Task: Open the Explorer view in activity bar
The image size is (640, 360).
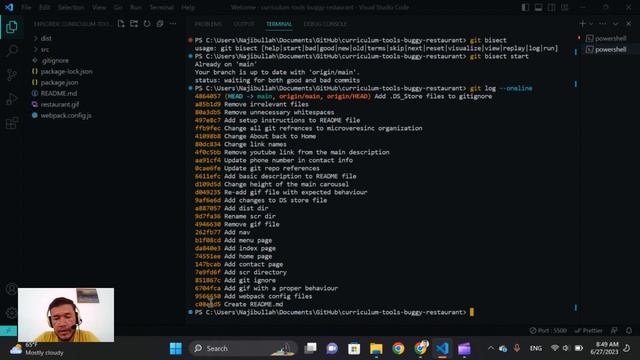Action: tap(11, 27)
